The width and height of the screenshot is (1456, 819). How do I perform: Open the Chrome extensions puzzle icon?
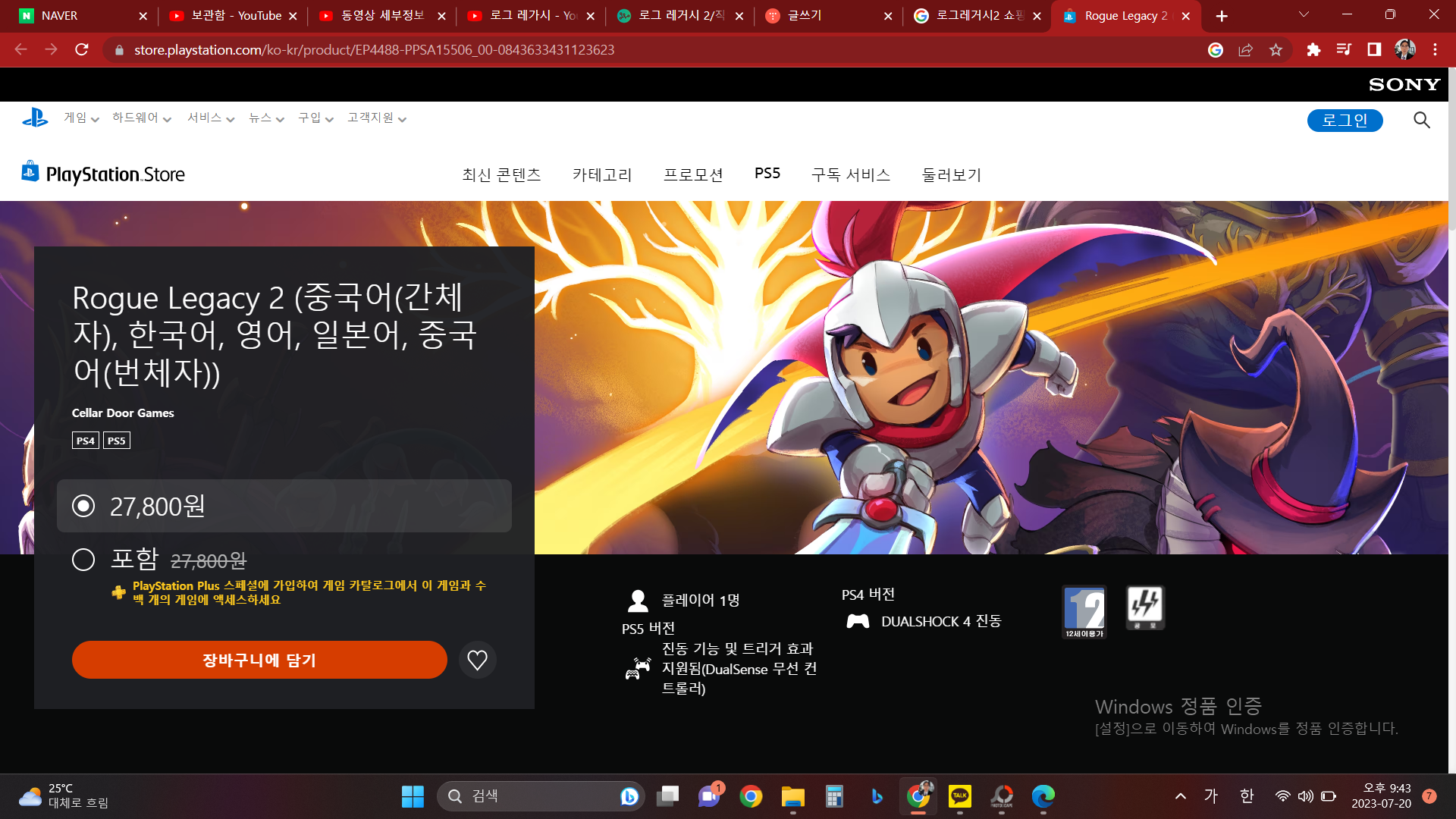1313,50
